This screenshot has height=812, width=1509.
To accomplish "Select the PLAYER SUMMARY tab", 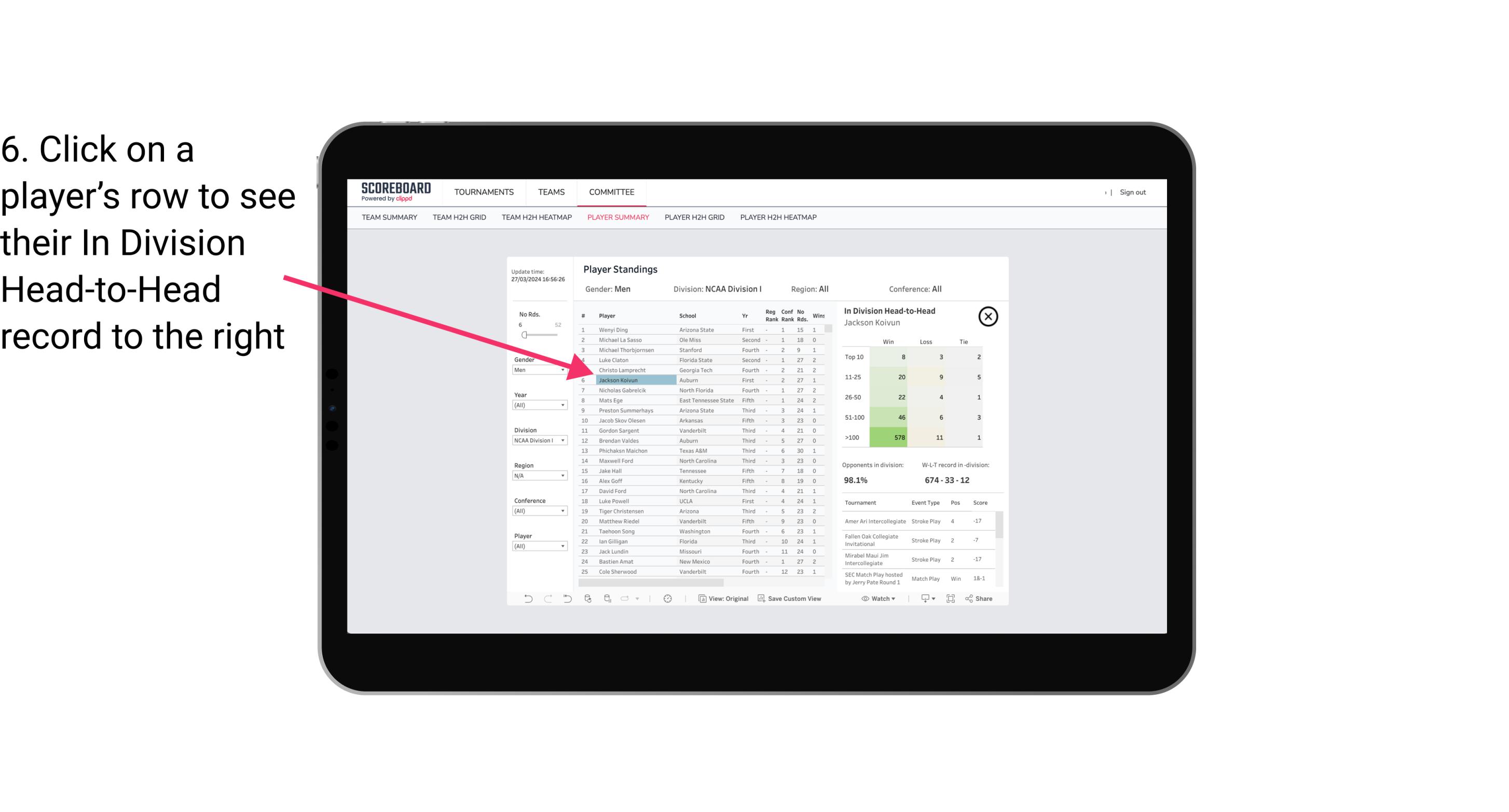I will 617,218.
